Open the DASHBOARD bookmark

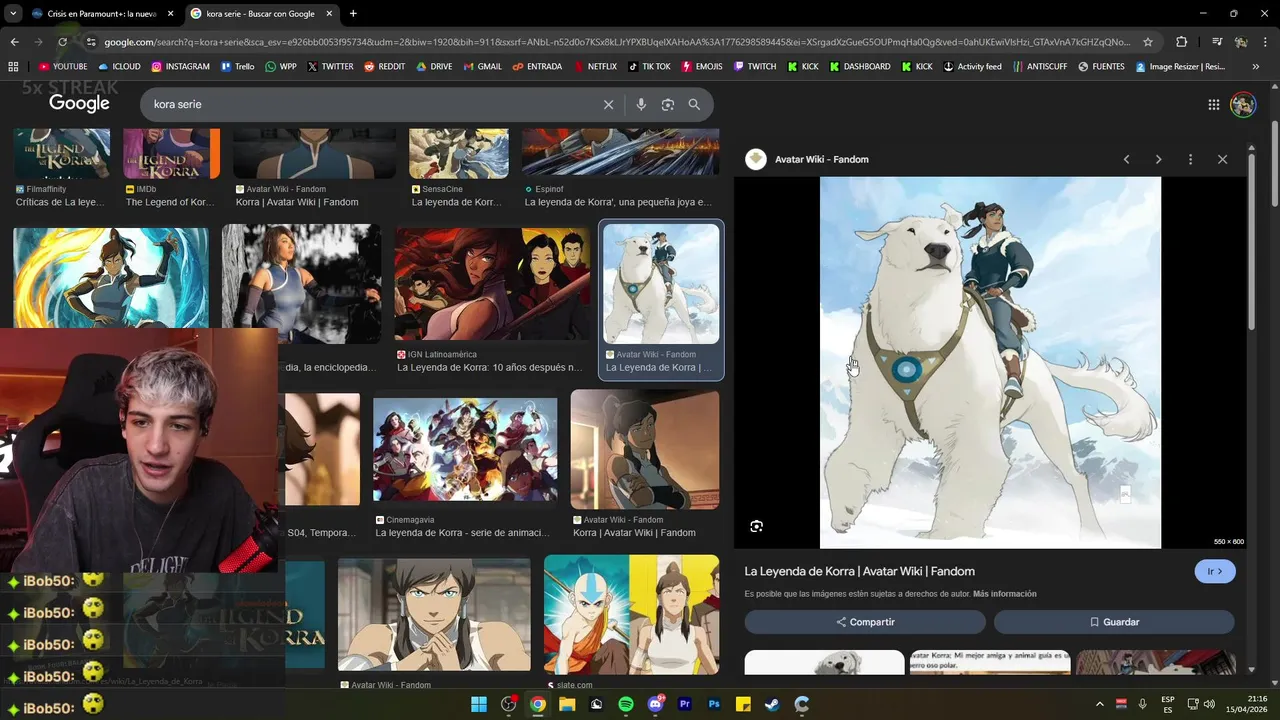(859, 67)
